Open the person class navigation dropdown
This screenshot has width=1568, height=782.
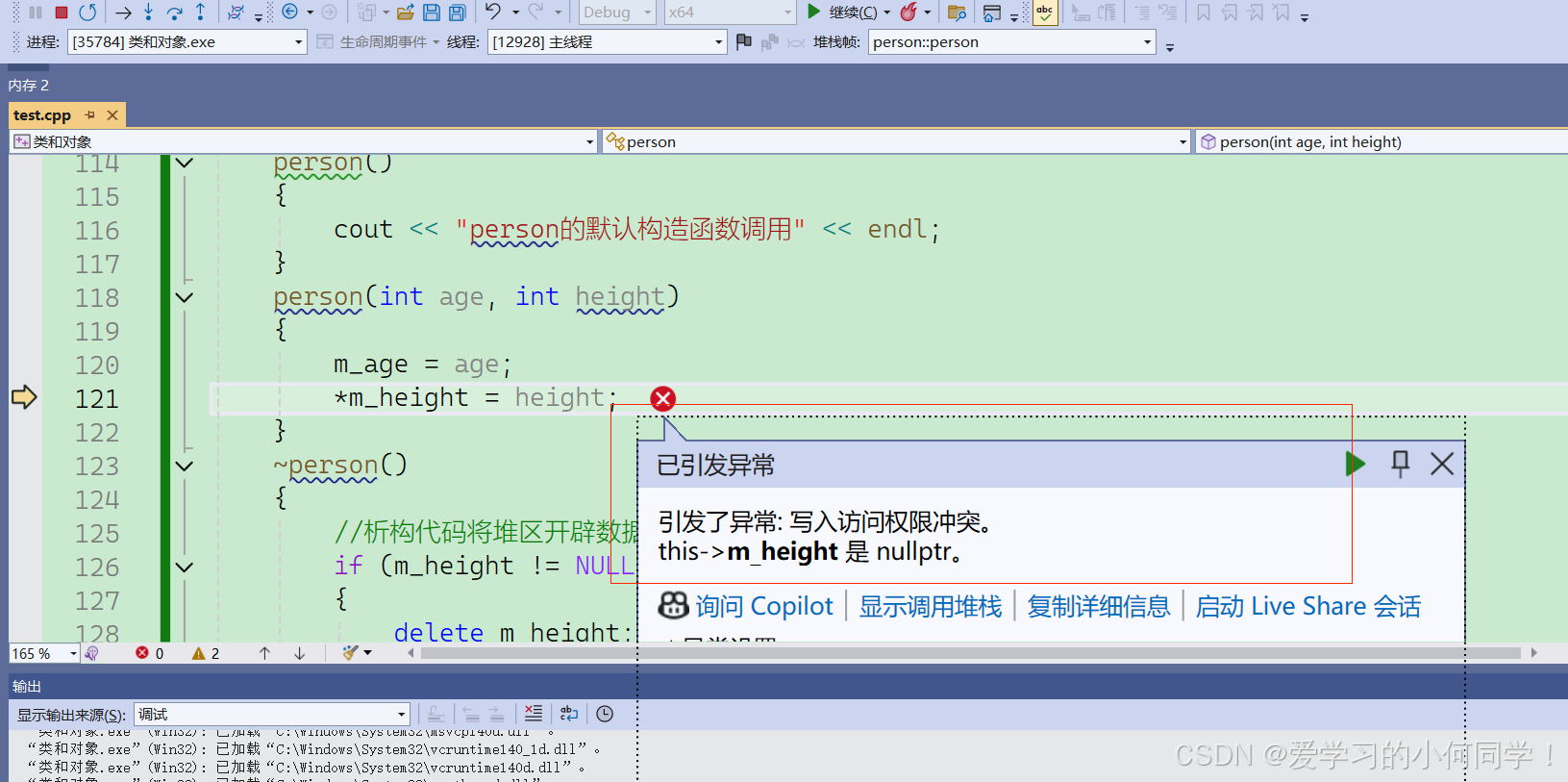pyautogui.click(x=897, y=141)
